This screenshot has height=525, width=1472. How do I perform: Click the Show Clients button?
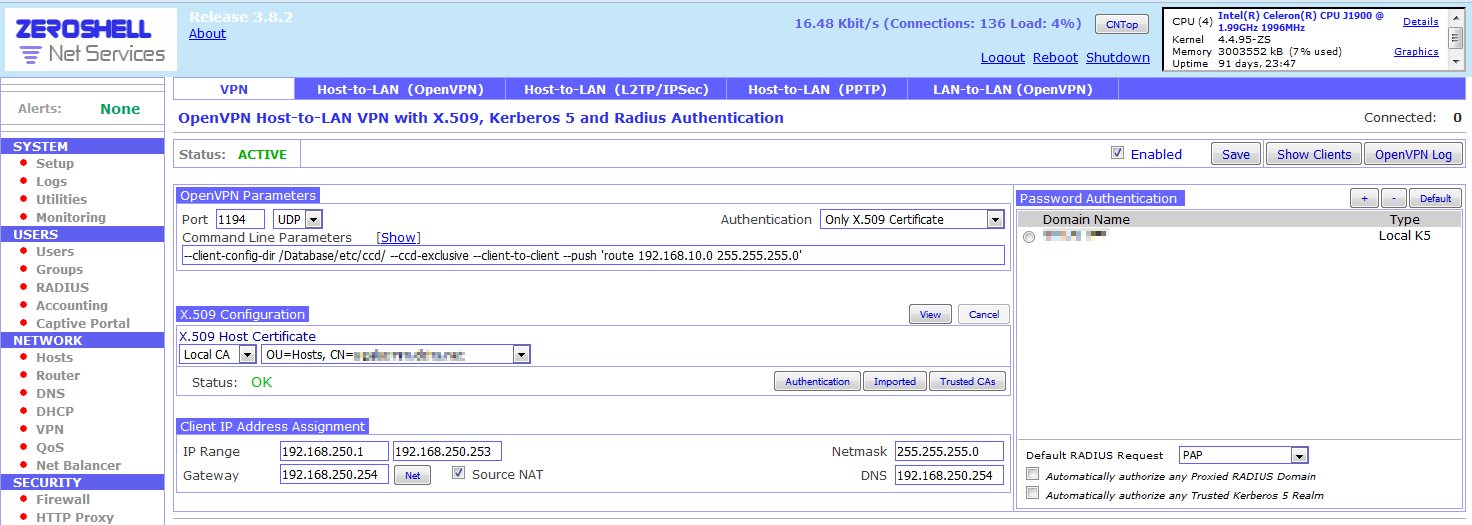click(x=1314, y=154)
